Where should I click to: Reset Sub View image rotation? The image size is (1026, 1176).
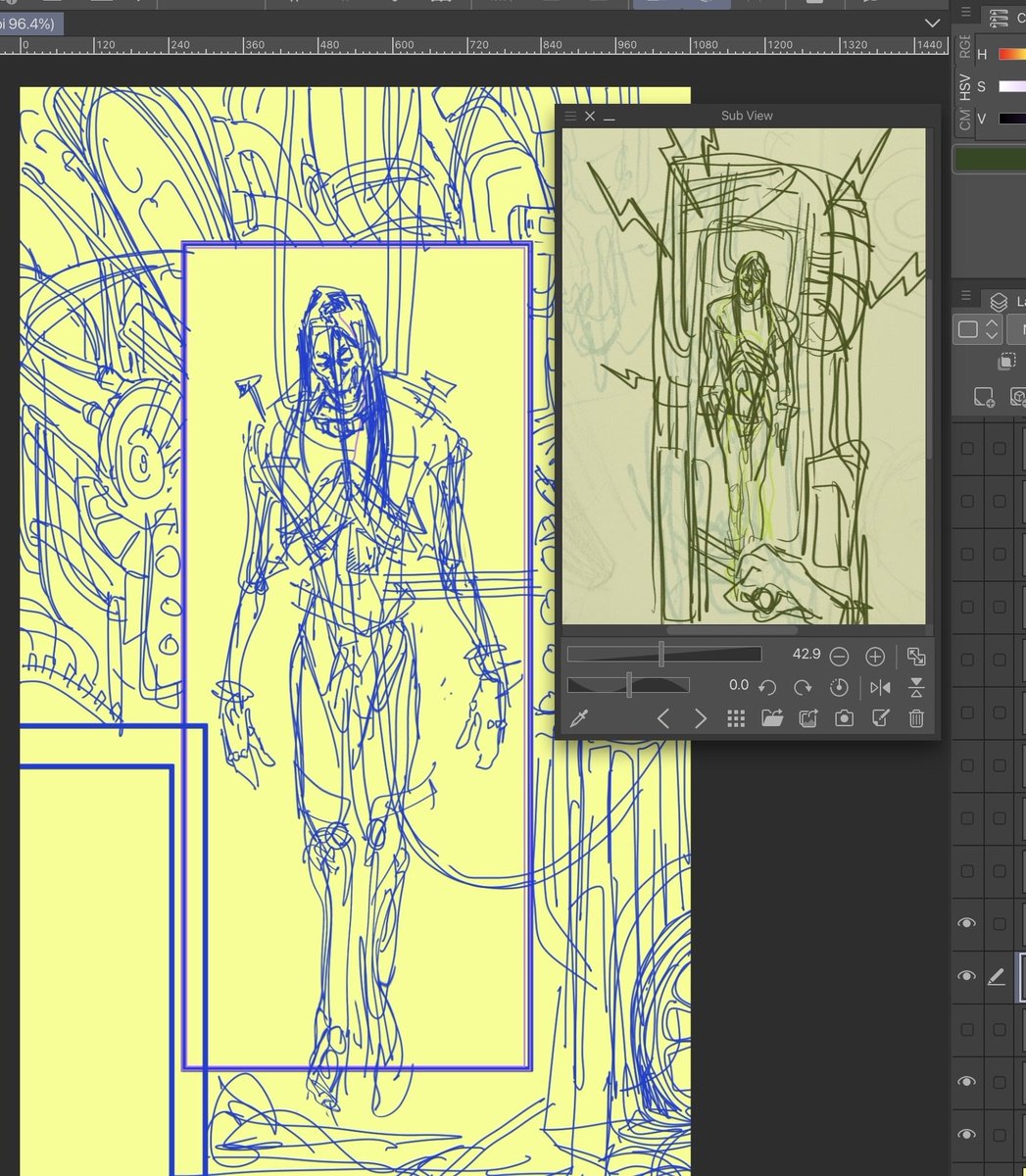coord(839,687)
